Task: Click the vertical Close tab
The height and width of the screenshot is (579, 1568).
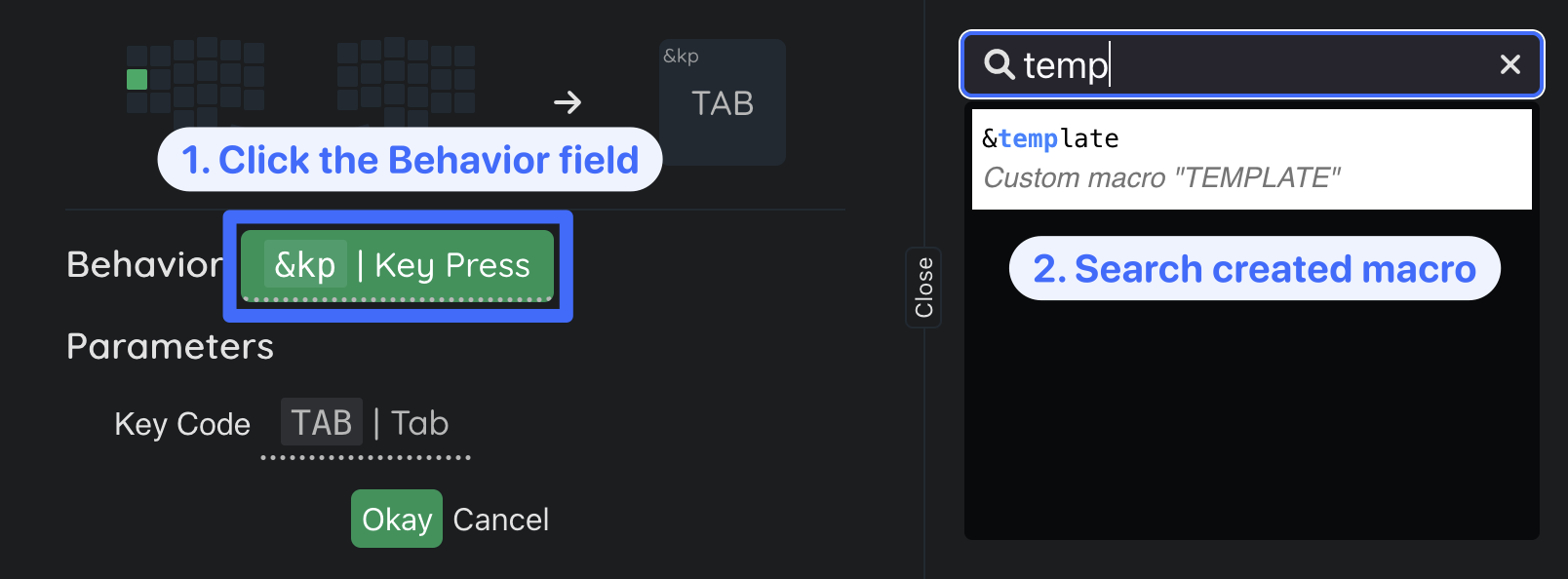Action: coord(923,287)
